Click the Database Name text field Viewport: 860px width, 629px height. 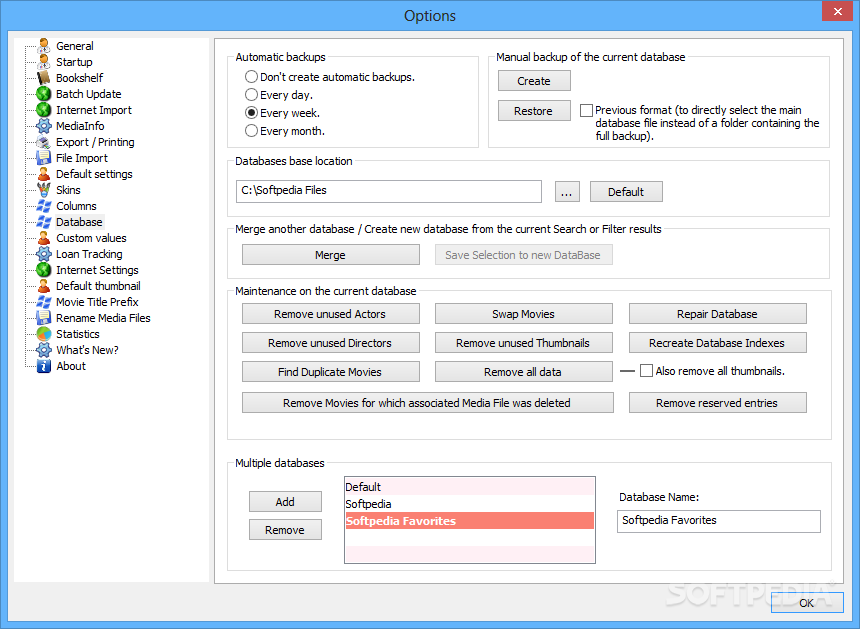click(718, 521)
